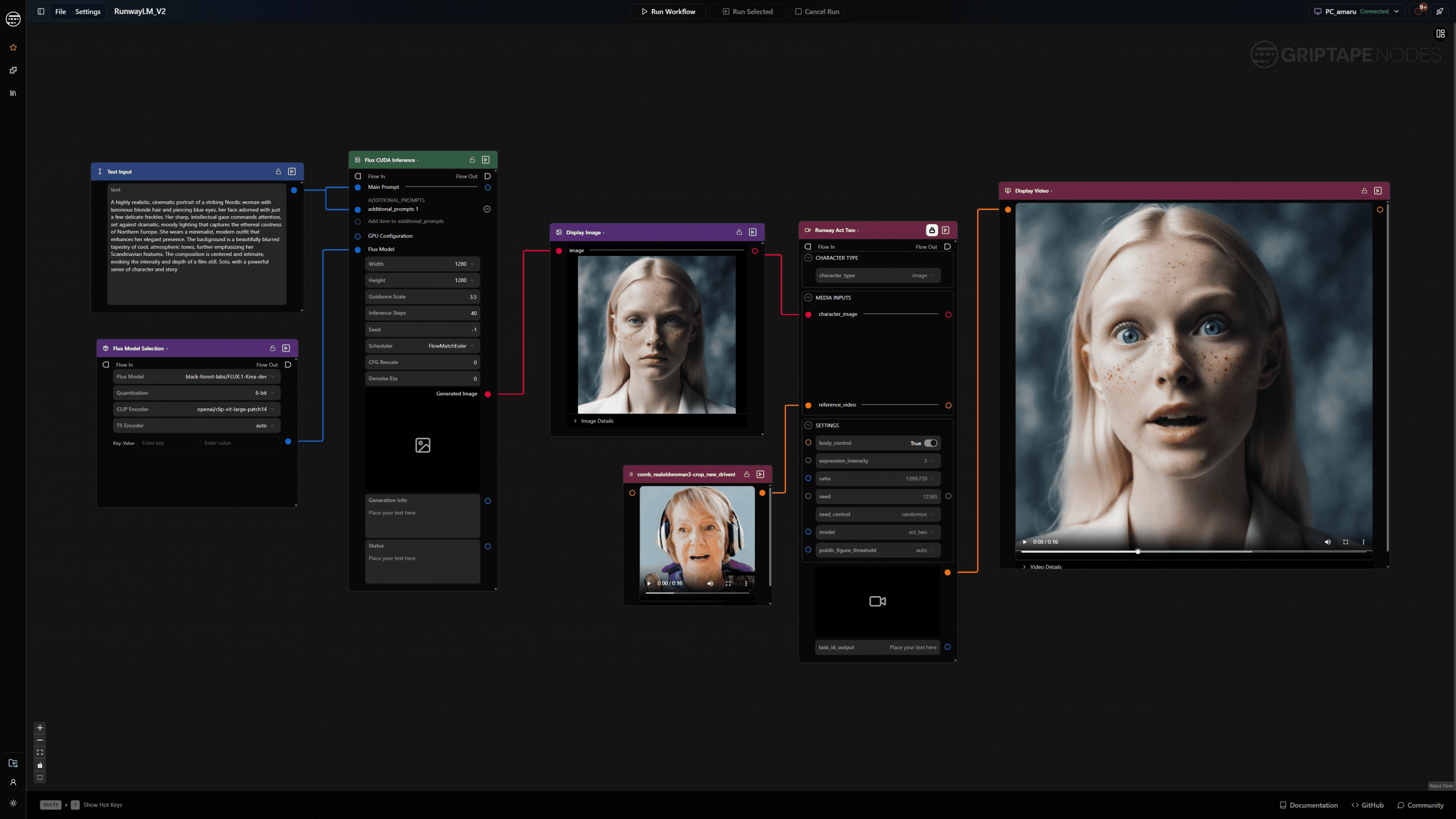Click the Run Workflow button
Screen dimensions: 1456x819
point(668,11)
